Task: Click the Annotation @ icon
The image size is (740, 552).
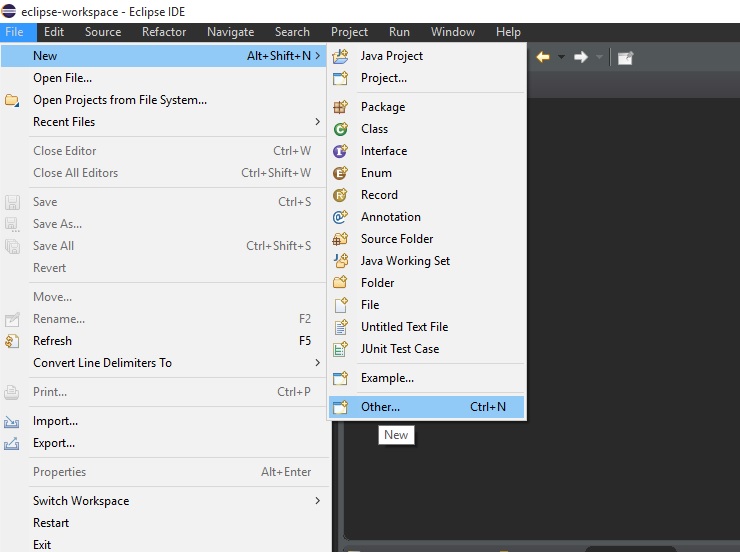Action: pyautogui.click(x=340, y=217)
